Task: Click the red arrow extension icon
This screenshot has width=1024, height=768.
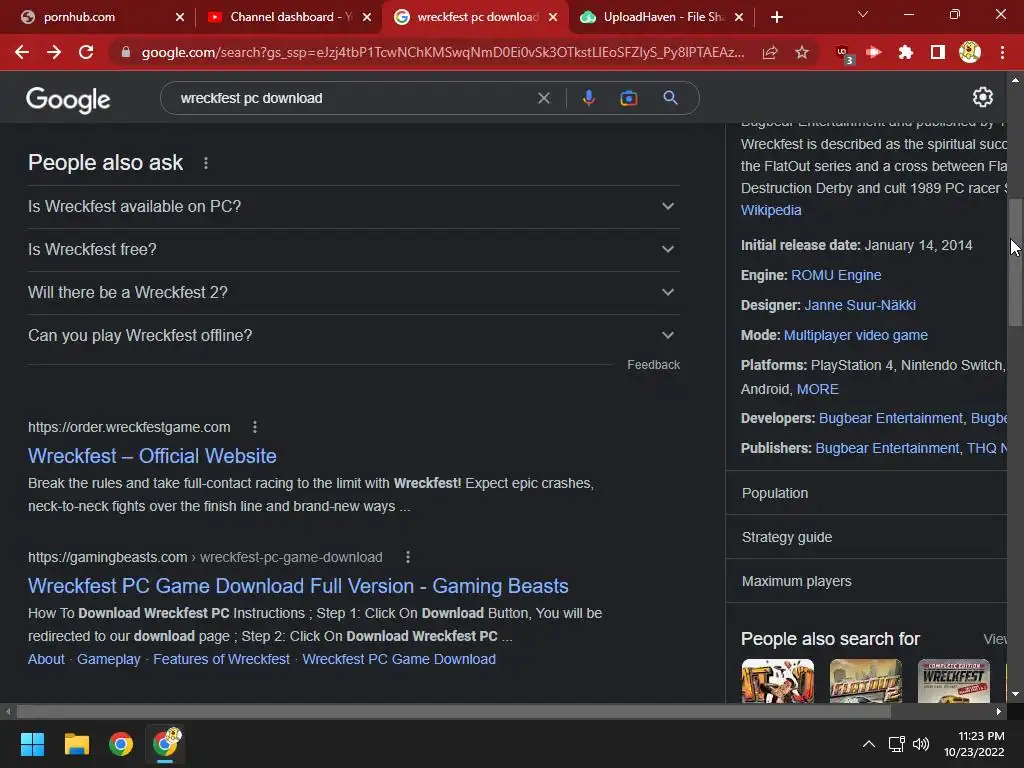Action: 874,52
